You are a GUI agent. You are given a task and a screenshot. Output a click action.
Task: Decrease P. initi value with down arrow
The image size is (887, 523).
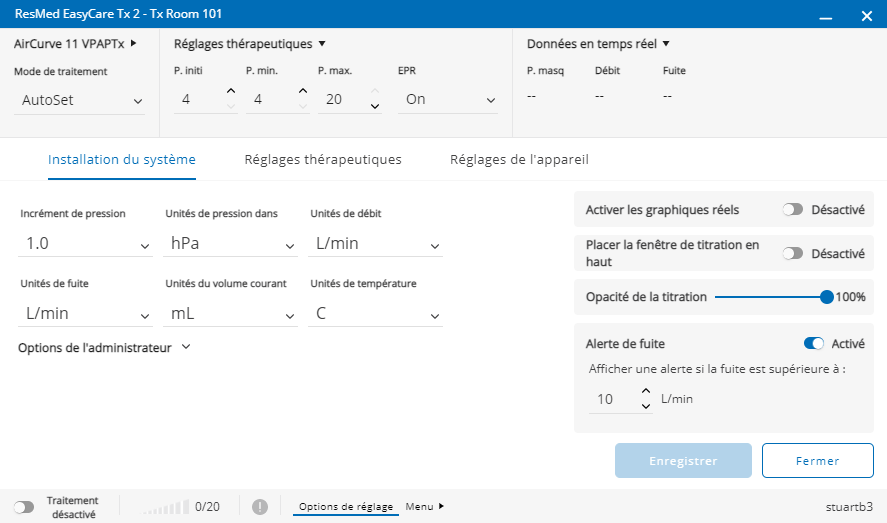pyautogui.click(x=231, y=106)
